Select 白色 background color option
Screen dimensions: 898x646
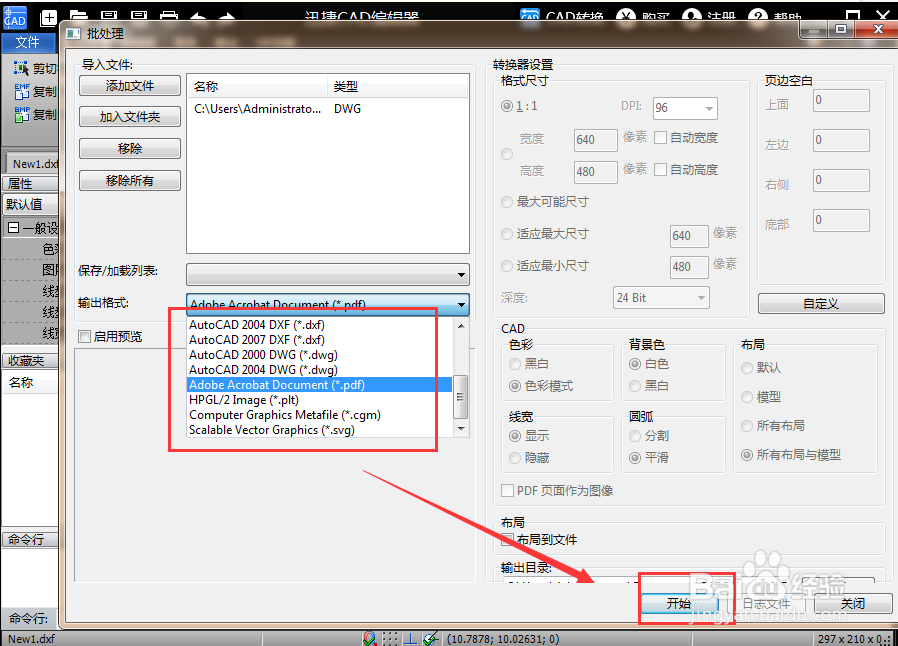point(635,364)
